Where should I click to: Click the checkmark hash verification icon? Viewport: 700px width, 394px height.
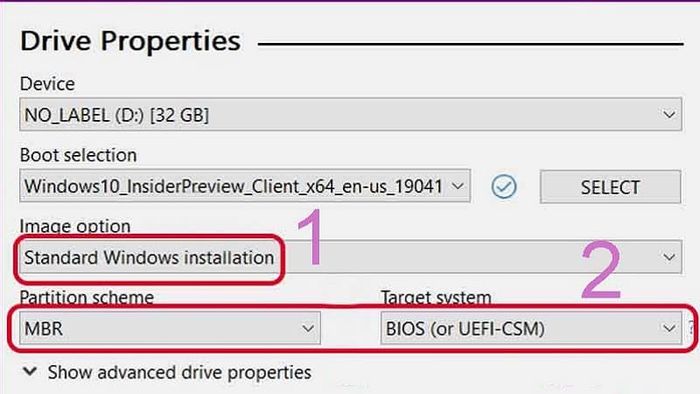point(504,187)
